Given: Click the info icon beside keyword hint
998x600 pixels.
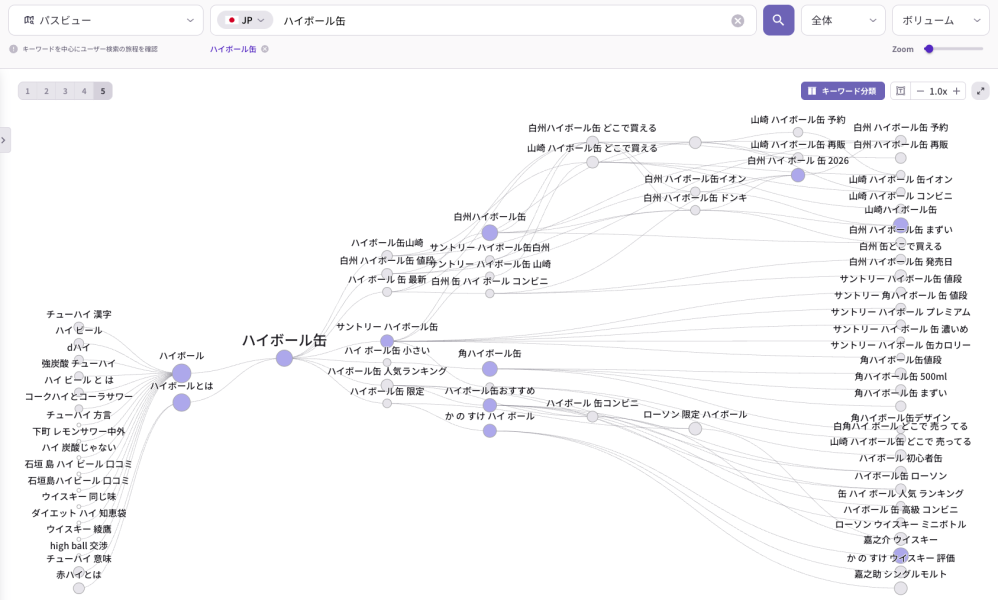Looking at the screenshot, I should [13, 49].
